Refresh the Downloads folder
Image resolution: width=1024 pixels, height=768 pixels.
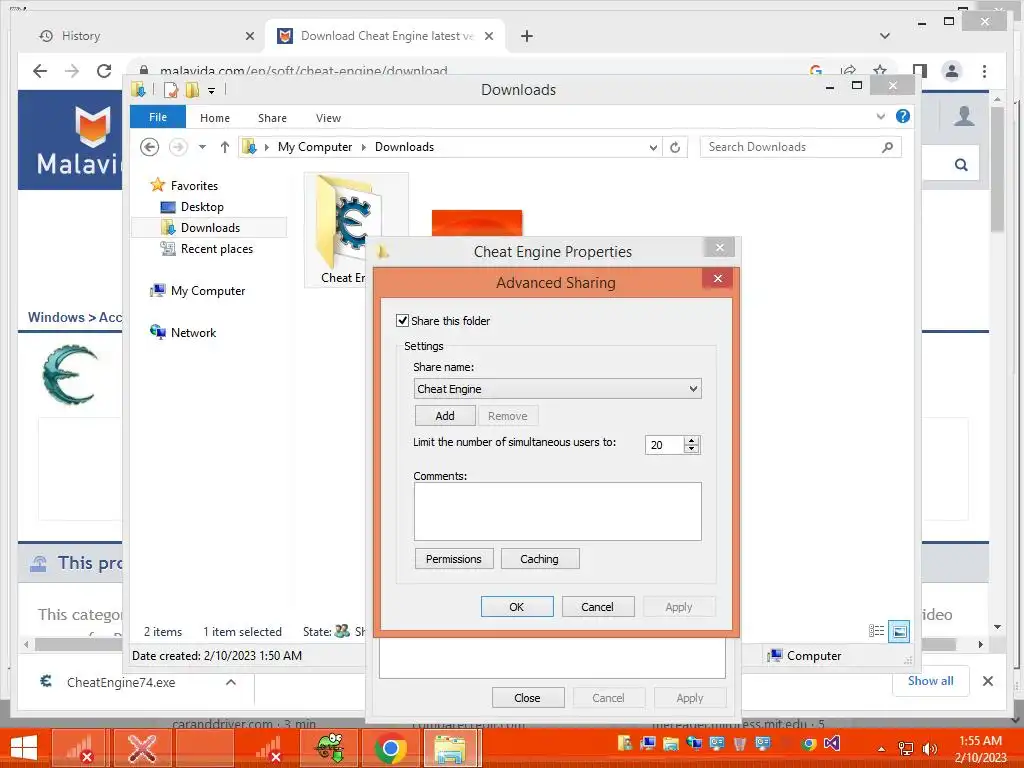[x=675, y=148]
